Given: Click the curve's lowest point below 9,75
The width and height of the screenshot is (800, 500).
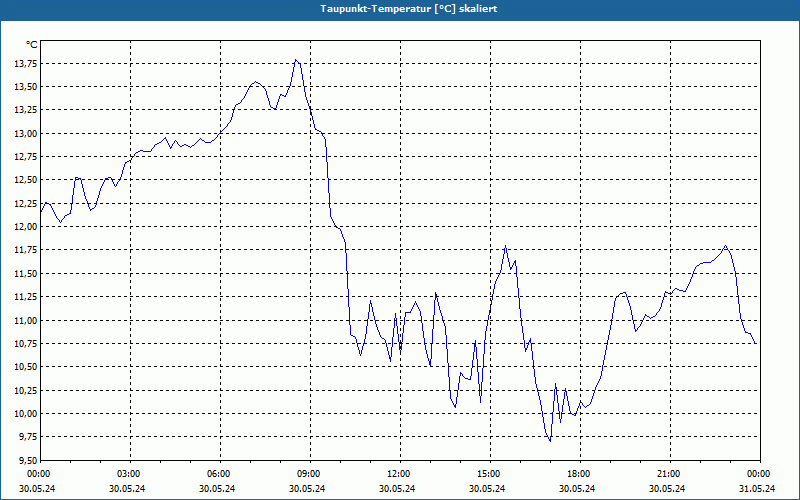Looking at the screenshot, I should pyautogui.click(x=550, y=441).
